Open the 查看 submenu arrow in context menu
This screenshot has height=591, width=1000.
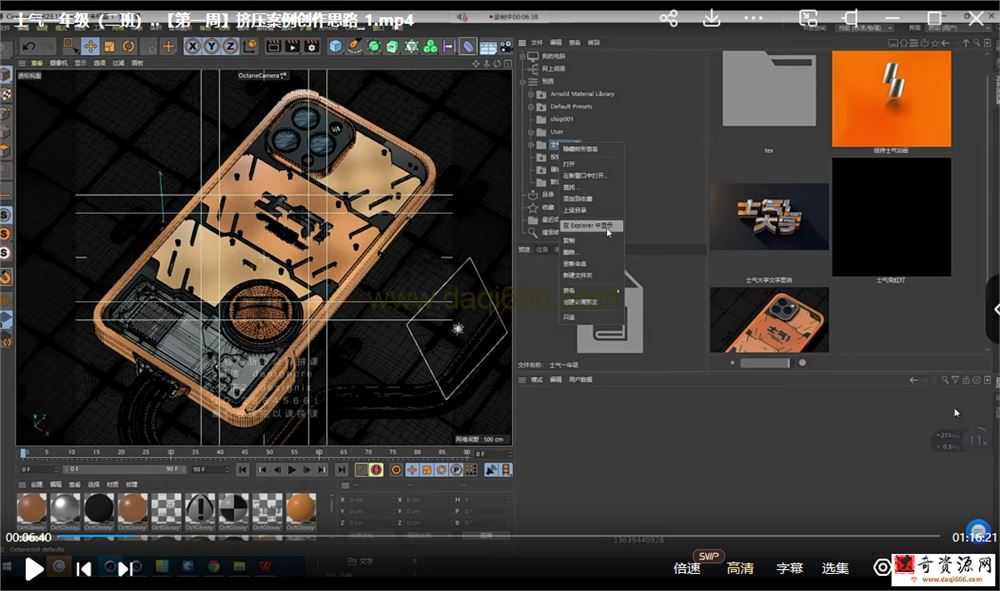pyautogui.click(x=618, y=291)
